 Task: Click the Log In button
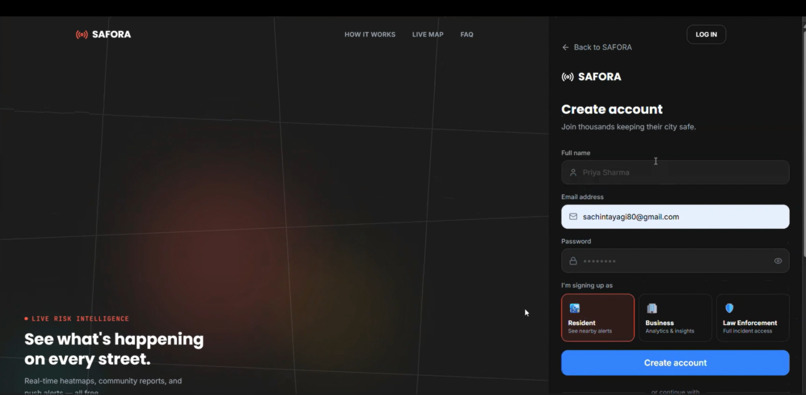(x=706, y=34)
